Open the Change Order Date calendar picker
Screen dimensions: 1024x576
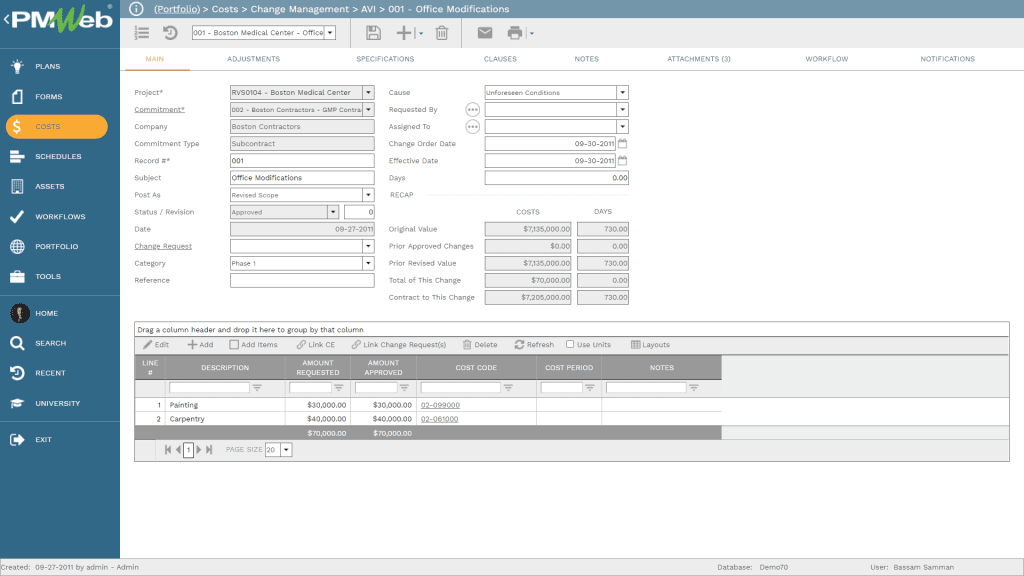(622, 144)
